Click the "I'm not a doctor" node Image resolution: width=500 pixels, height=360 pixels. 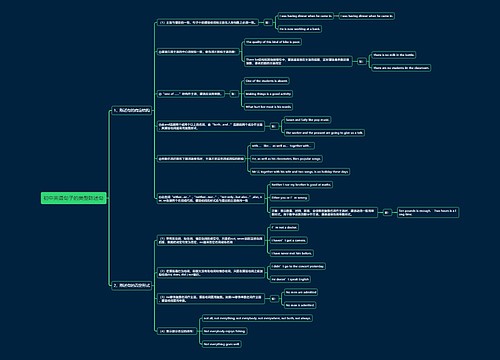[x=284, y=227]
